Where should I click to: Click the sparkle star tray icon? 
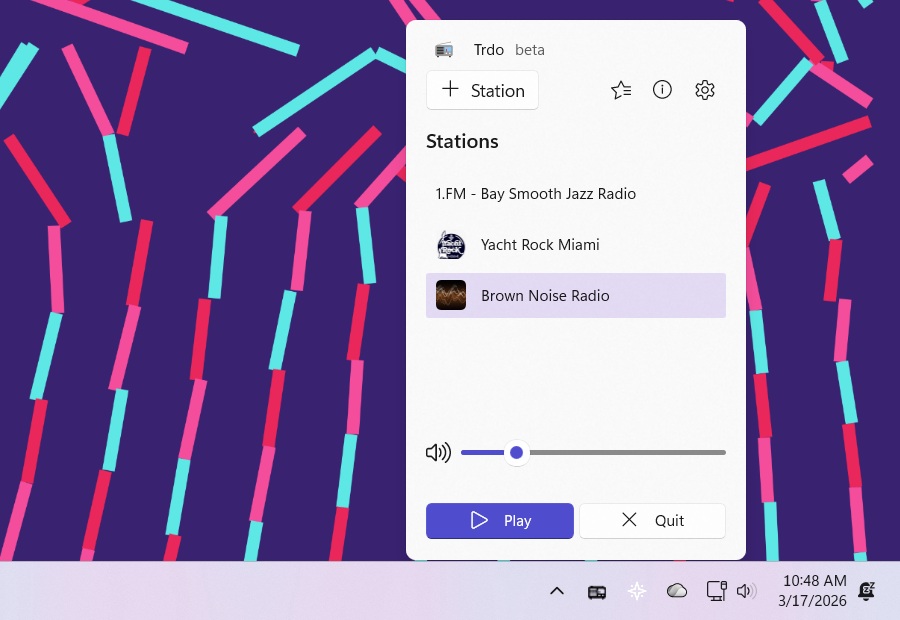click(x=637, y=591)
